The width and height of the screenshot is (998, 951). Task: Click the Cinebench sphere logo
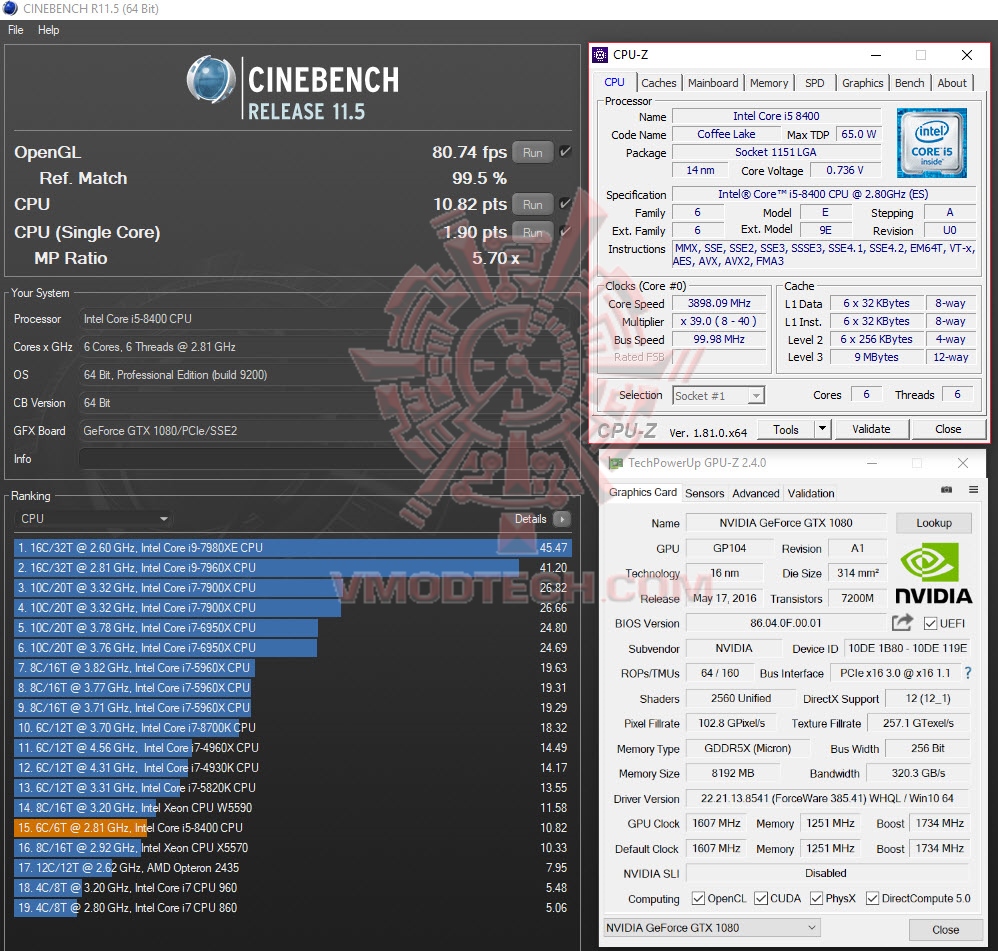point(211,80)
